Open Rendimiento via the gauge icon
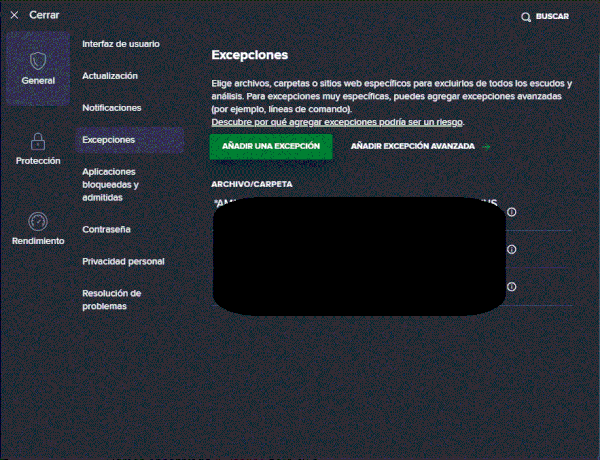 (38, 221)
